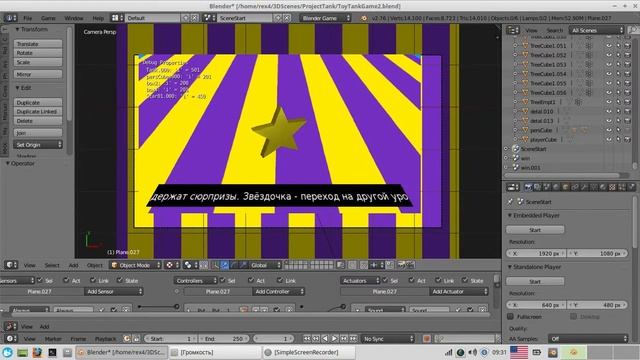This screenshot has width=640, height=360.
Task: Open the Outliner editor type icon
Action: 512,30
